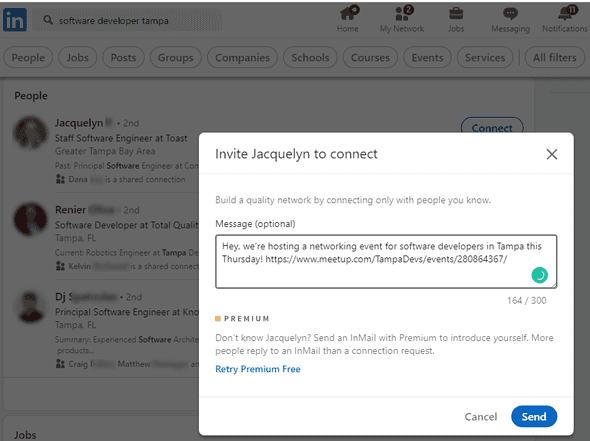
Task: Click 'Invite Jacquelyn to connect' dialog title
Action: 296,154
